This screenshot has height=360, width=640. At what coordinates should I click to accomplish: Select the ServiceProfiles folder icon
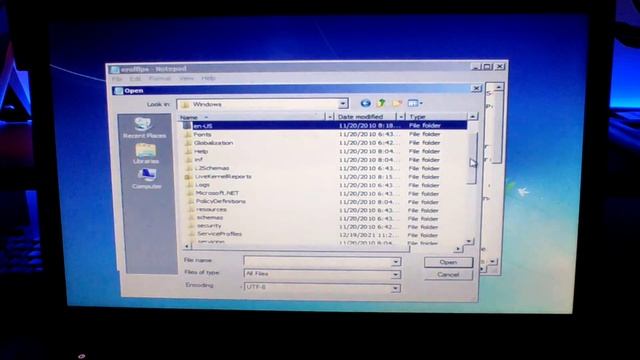coord(192,234)
